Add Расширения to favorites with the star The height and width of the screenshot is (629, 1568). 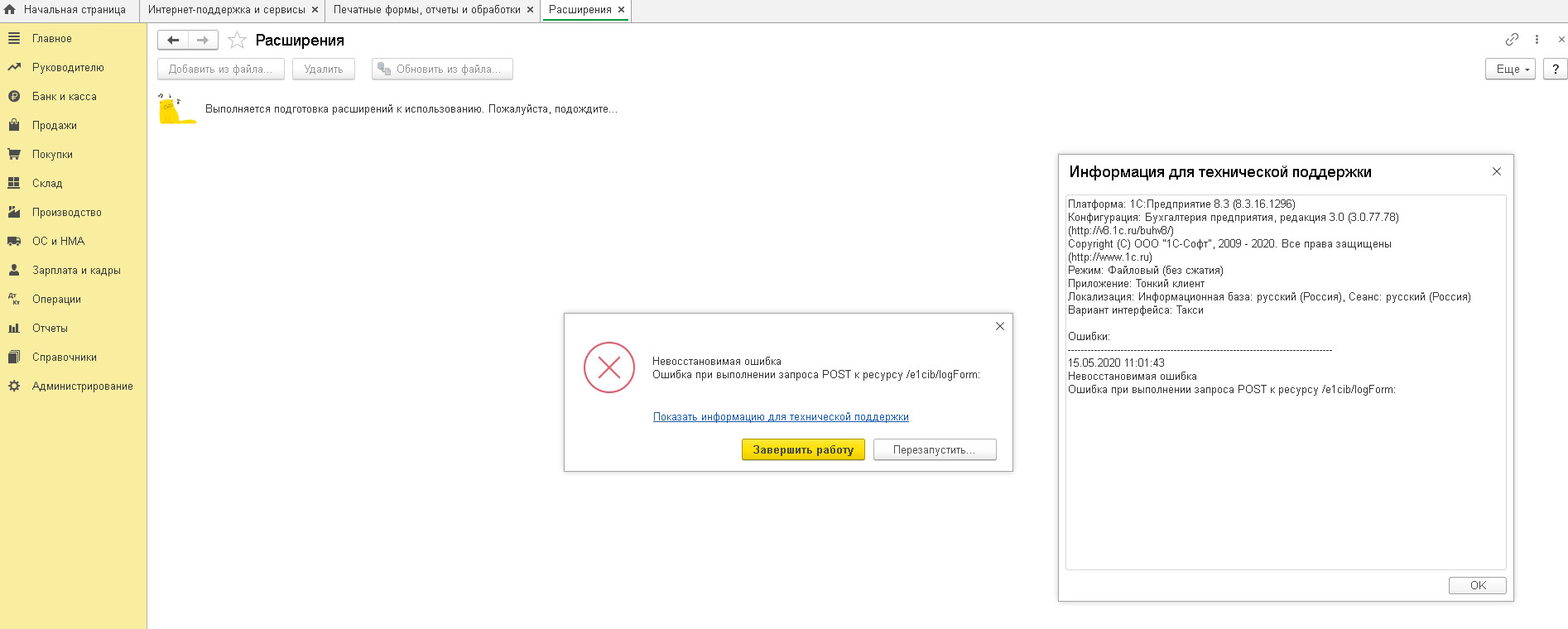tap(237, 40)
